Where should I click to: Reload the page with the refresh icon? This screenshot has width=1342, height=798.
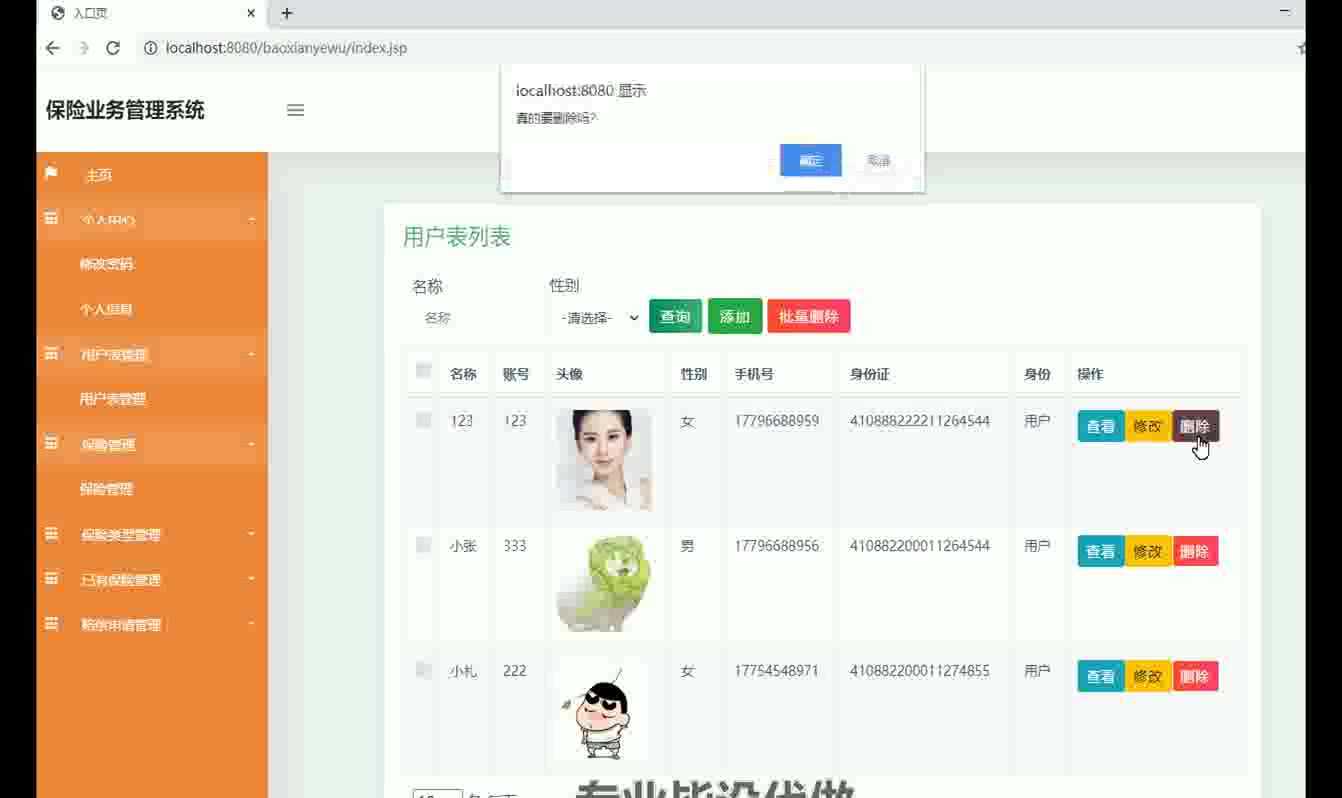pyautogui.click(x=113, y=48)
